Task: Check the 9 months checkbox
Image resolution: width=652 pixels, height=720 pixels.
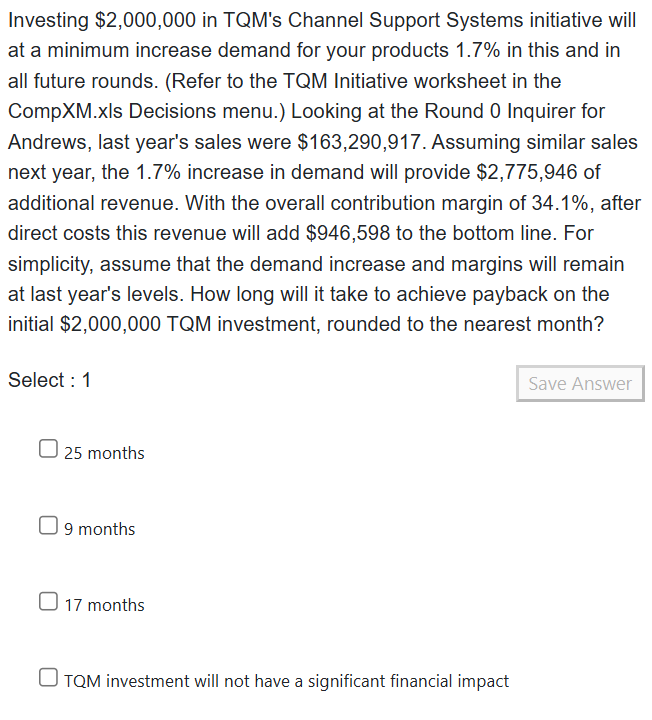Action: click(48, 525)
